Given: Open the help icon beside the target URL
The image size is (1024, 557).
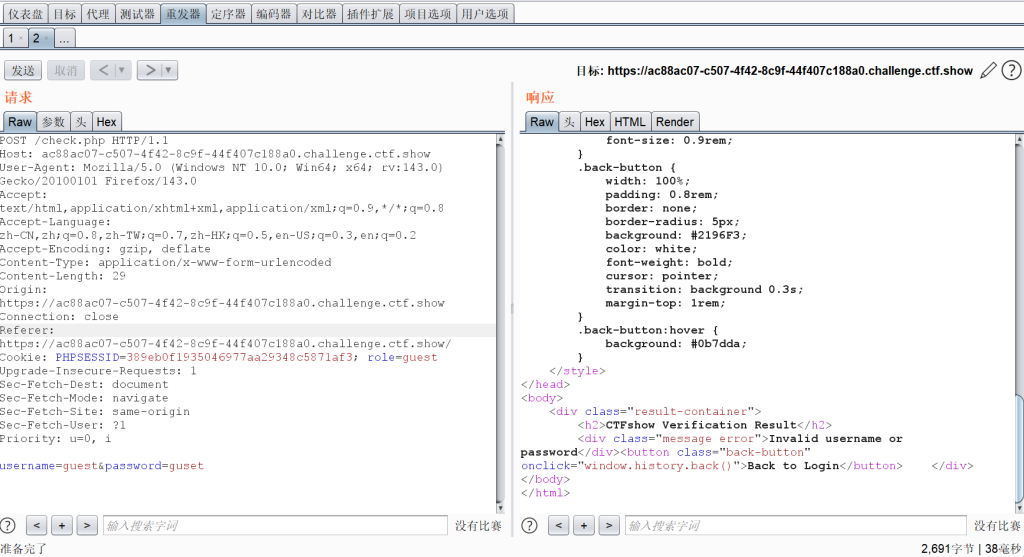Looking at the screenshot, I should [x=1011, y=70].
